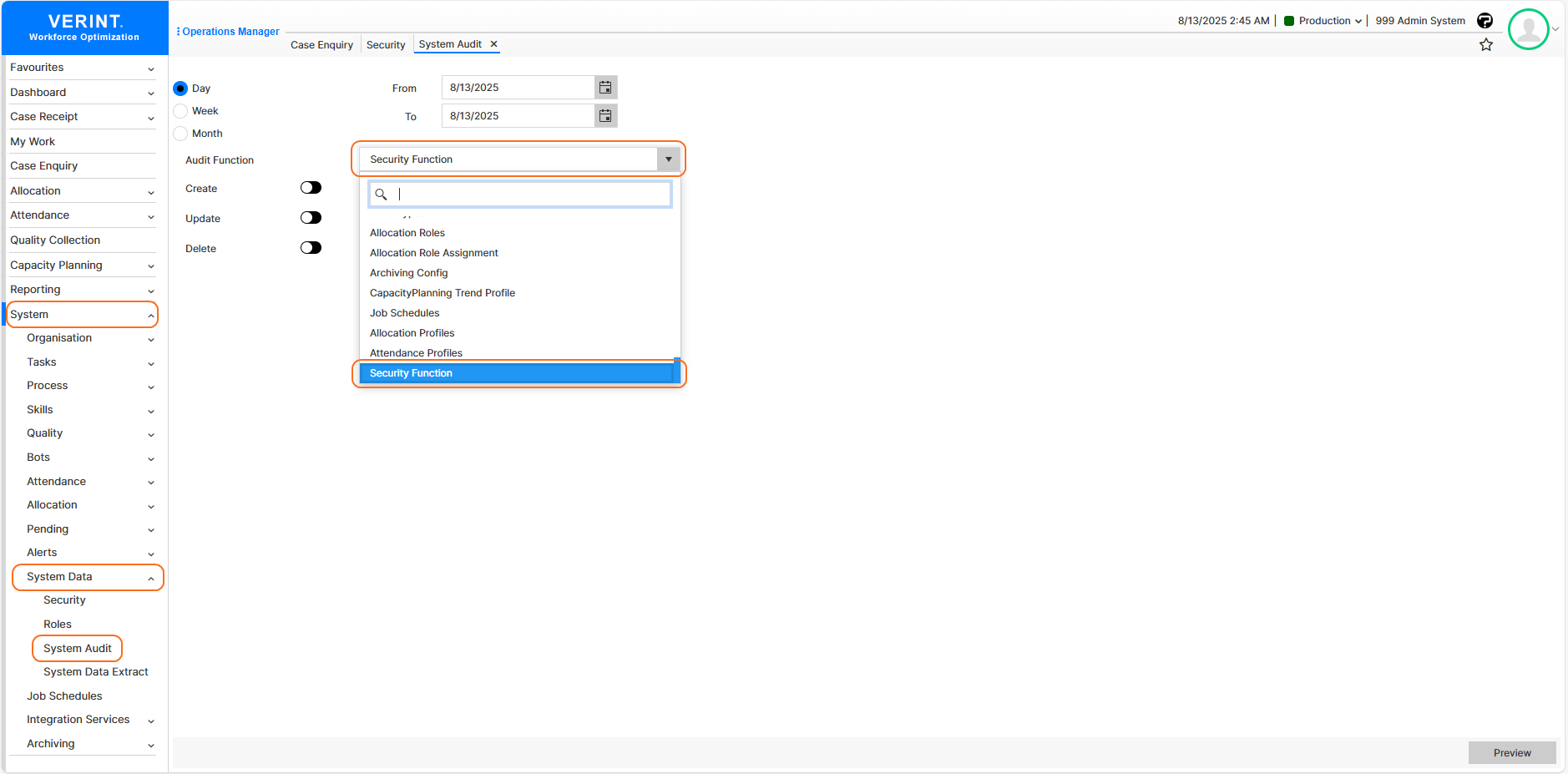The width and height of the screenshot is (1568, 774).
Task: Select Job Schedules from the dropdown list
Action: pos(405,313)
